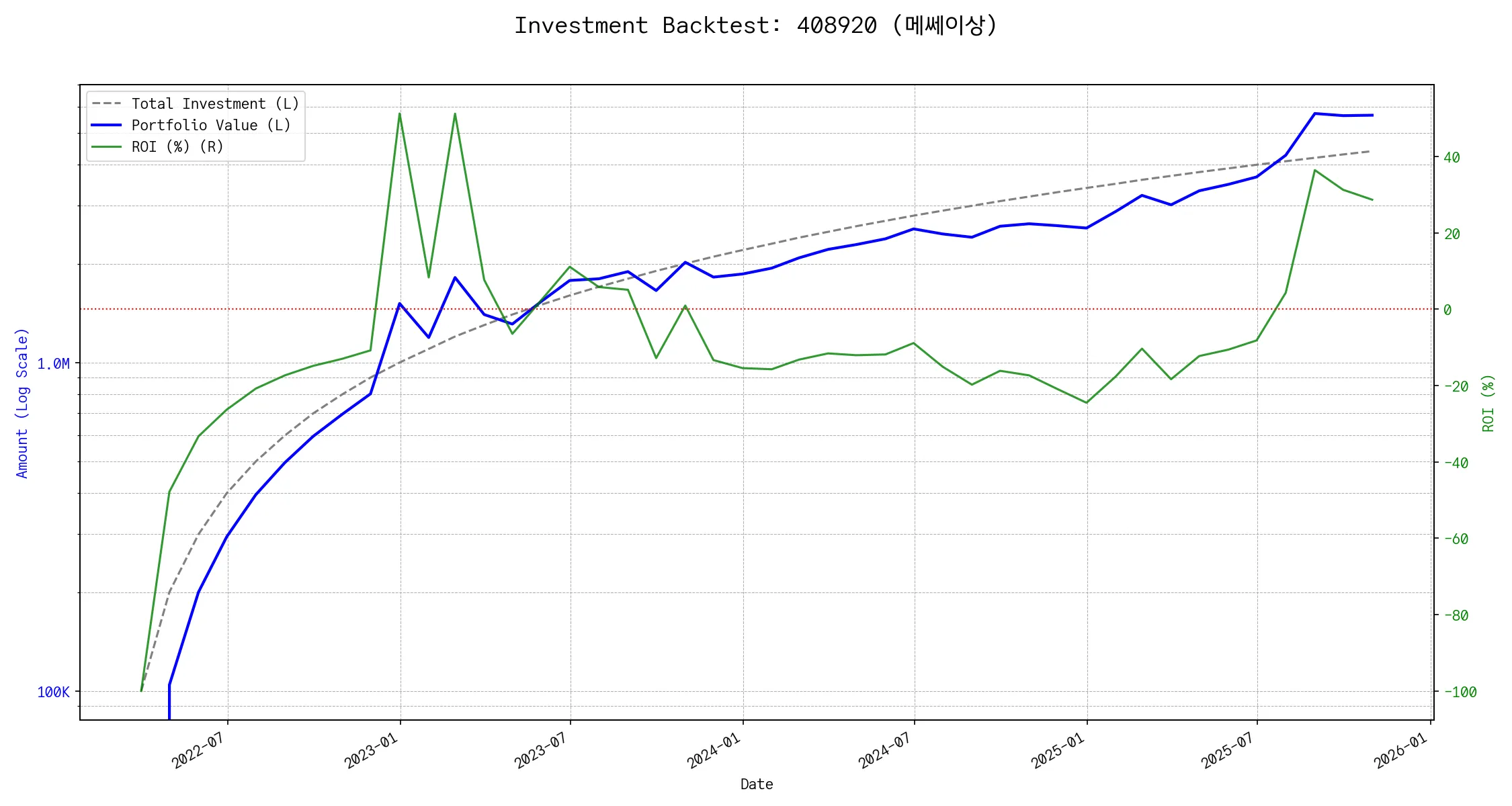This screenshot has height=806, width=1512.
Task: Click the blue line swatch in the legend
Action: pos(107,126)
